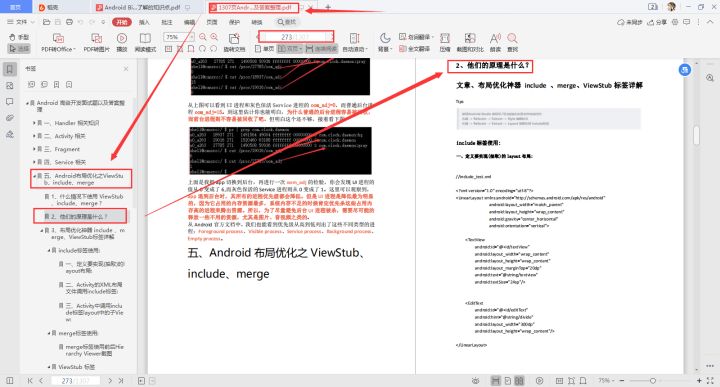
Task: Toggle eye protection mode in status bar
Action: tap(475, 381)
